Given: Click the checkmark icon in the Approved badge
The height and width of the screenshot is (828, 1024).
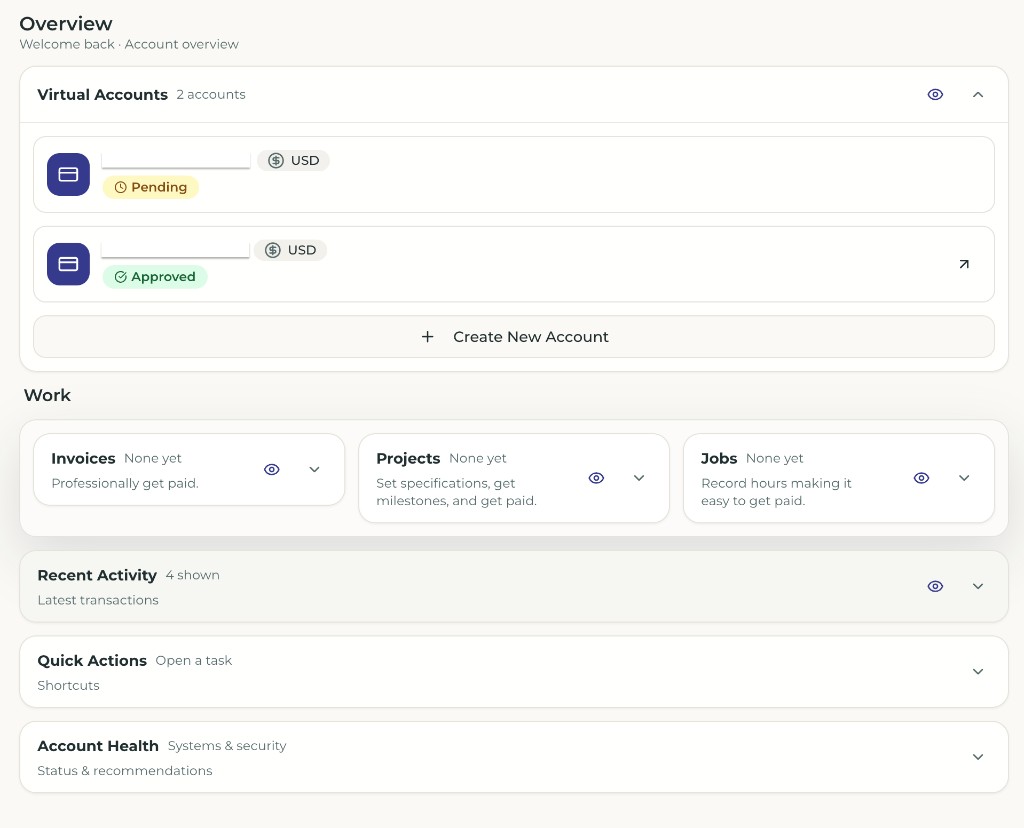Looking at the screenshot, I should click(x=120, y=277).
